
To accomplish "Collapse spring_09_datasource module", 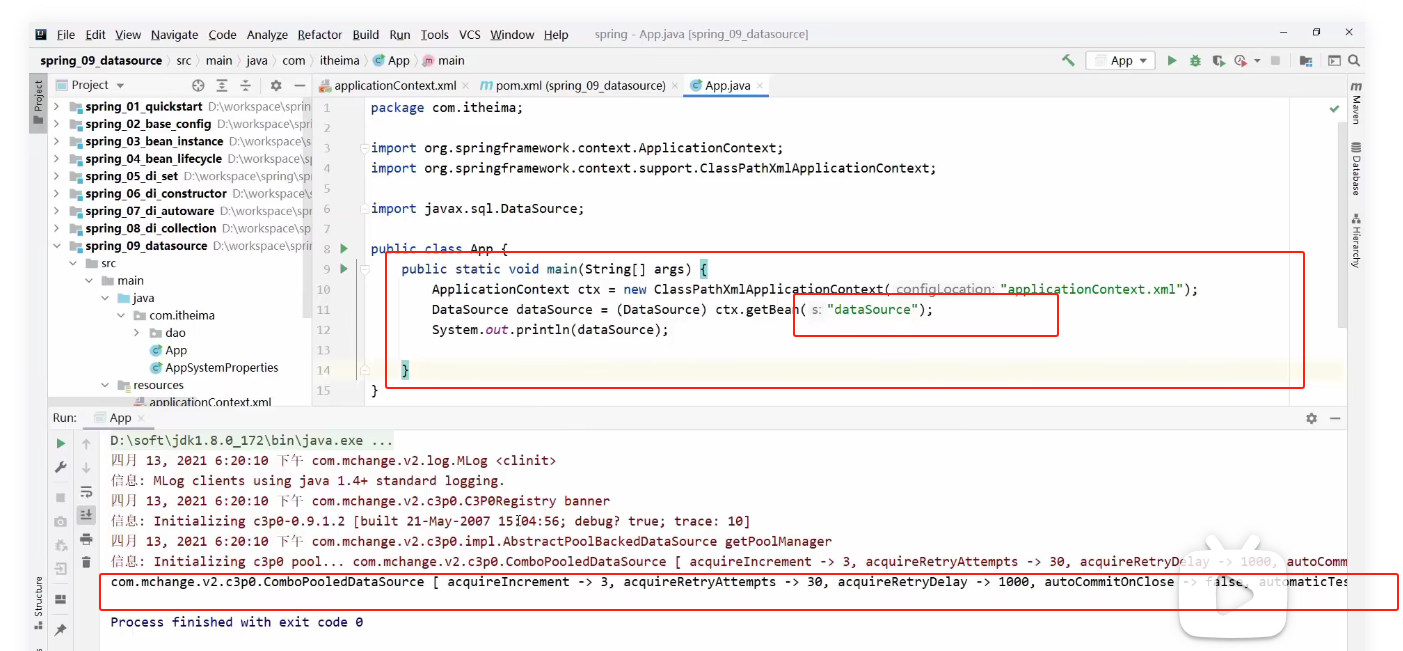I will (x=56, y=246).
